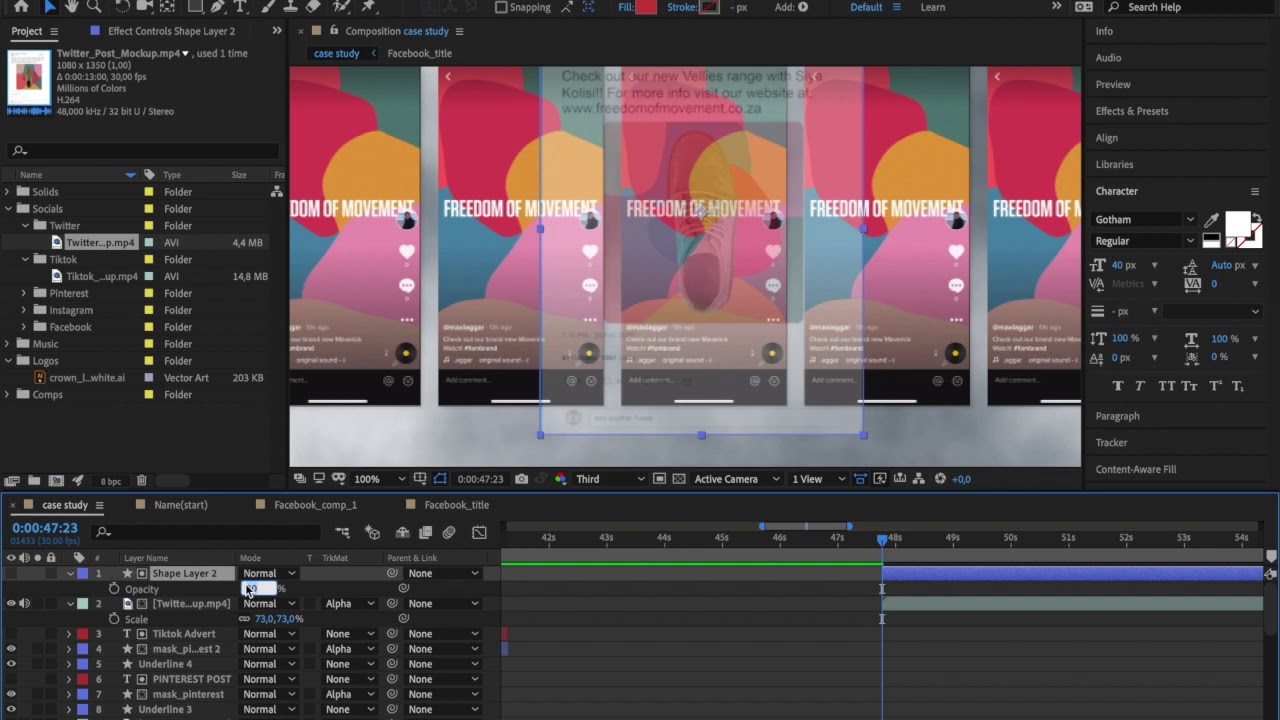1280x720 pixels.
Task: Click the snapshot camera icon in viewer
Action: click(x=521, y=479)
